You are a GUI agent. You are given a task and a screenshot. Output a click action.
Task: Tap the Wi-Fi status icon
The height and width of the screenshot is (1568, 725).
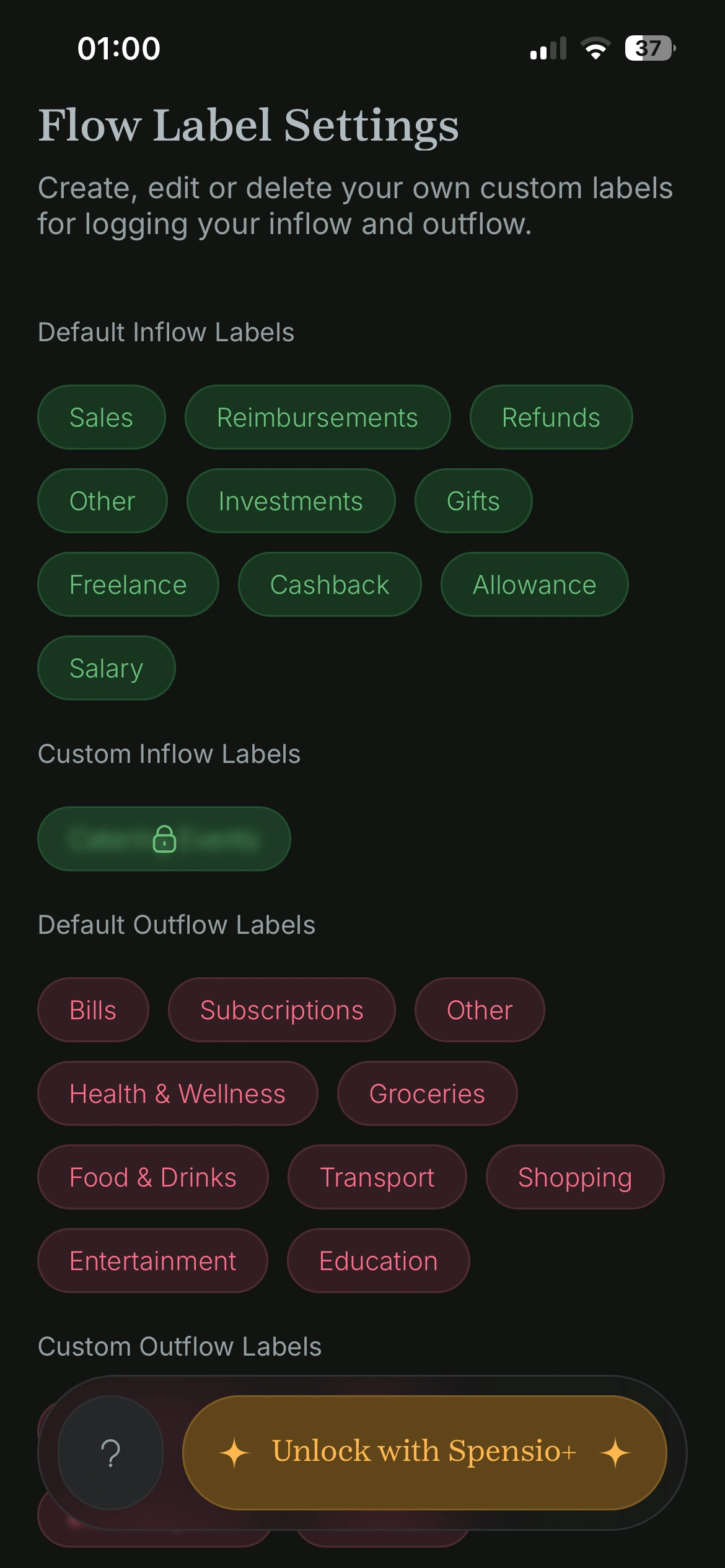[595, 48]
